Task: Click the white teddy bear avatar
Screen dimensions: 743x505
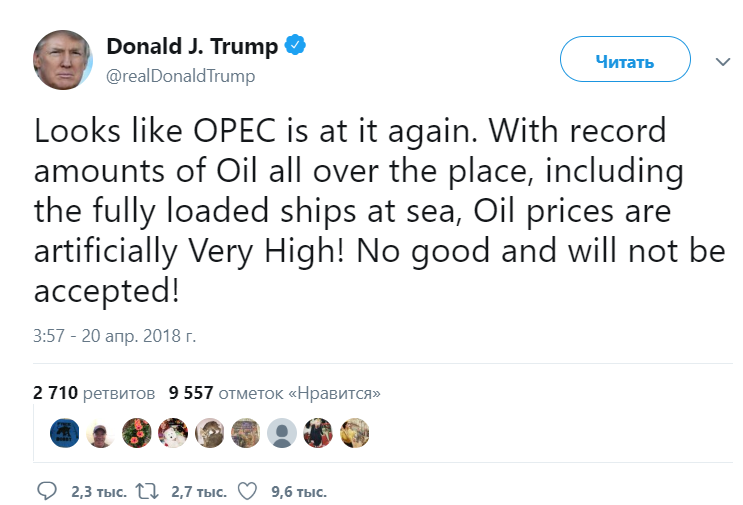Action: click(172, 433)
